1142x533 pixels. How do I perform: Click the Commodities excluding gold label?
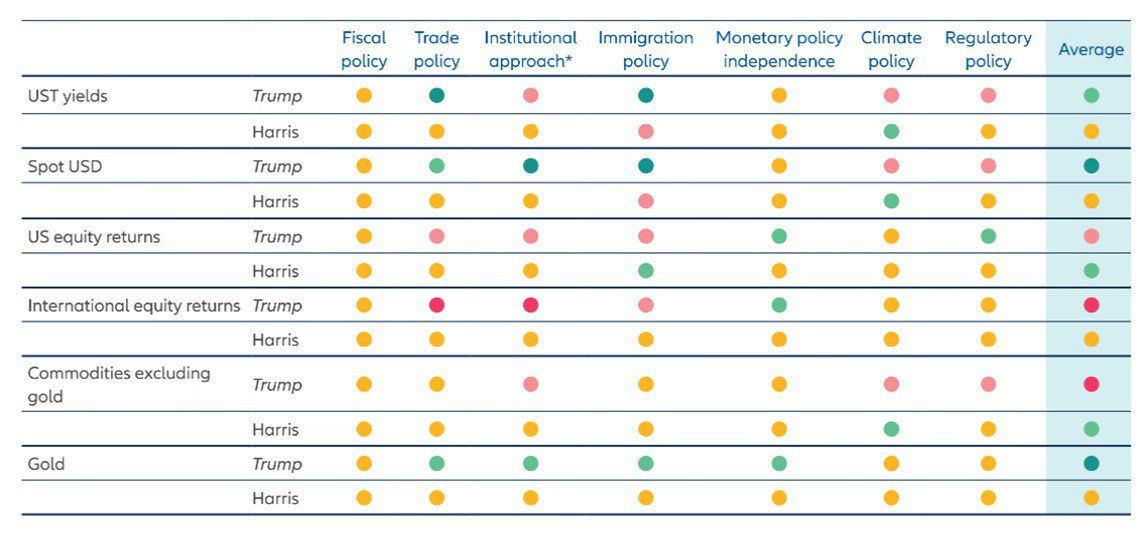[119, 384]
